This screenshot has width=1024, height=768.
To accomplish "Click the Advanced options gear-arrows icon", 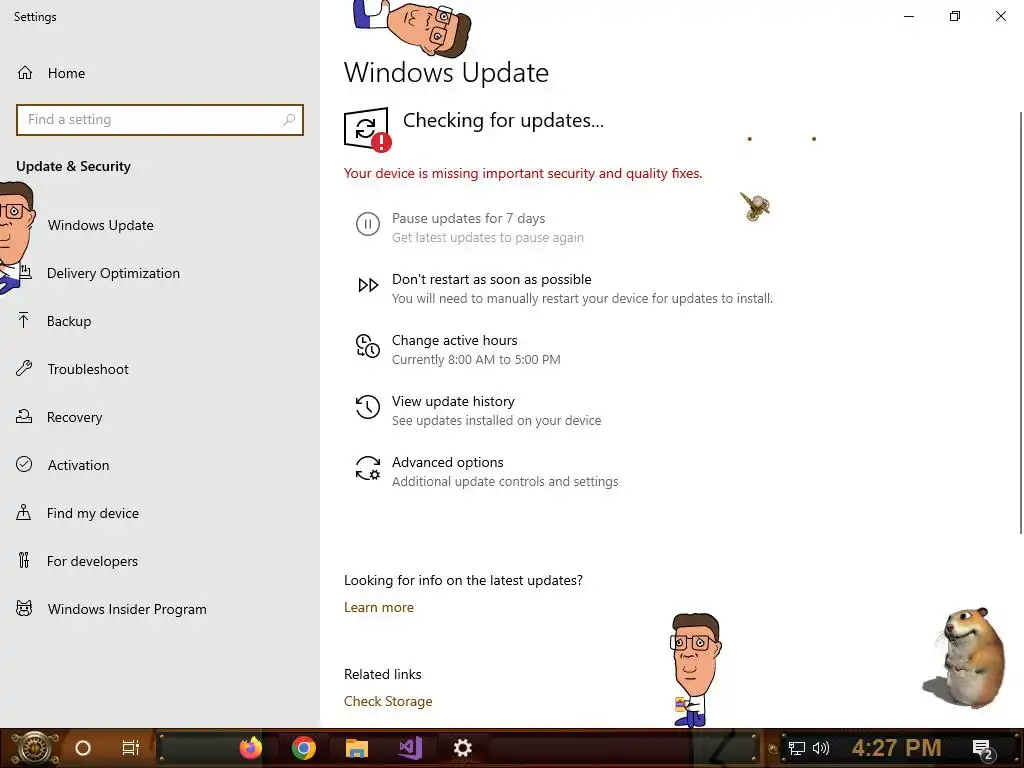I will pyautogui.click(x=368, y=468).
